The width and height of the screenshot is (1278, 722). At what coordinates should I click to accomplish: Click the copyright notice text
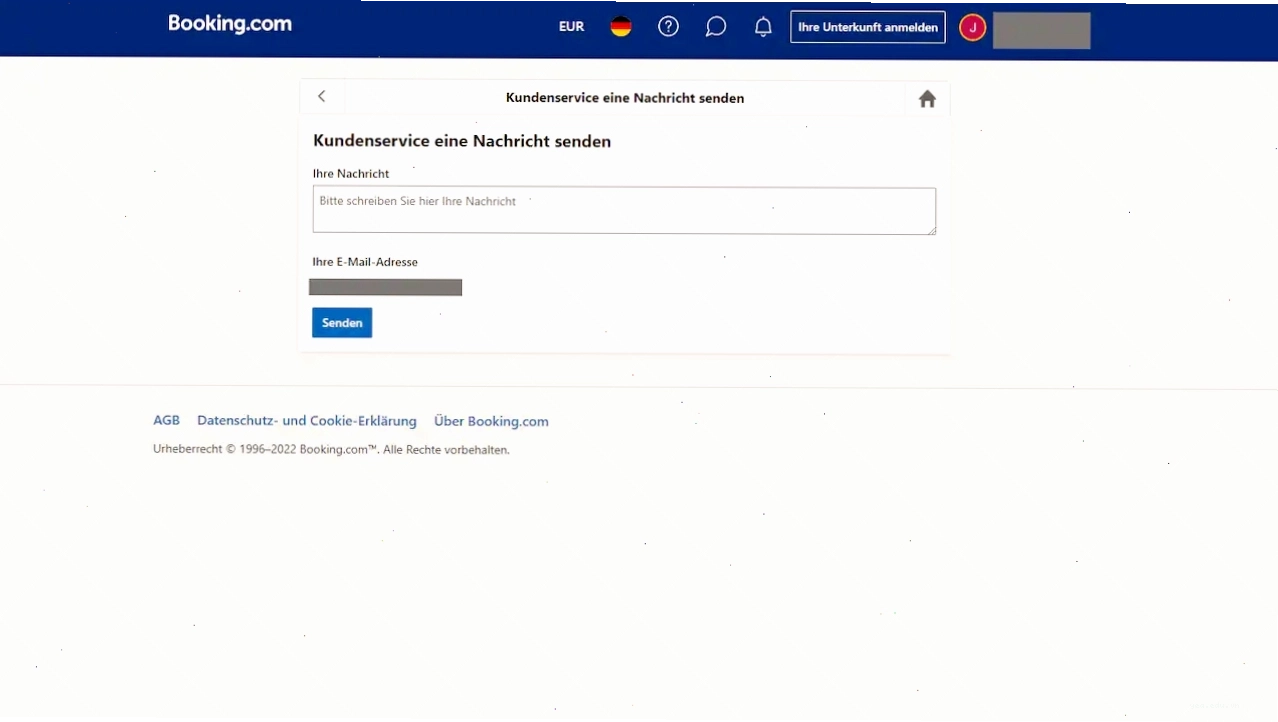(x=331, y=450)
